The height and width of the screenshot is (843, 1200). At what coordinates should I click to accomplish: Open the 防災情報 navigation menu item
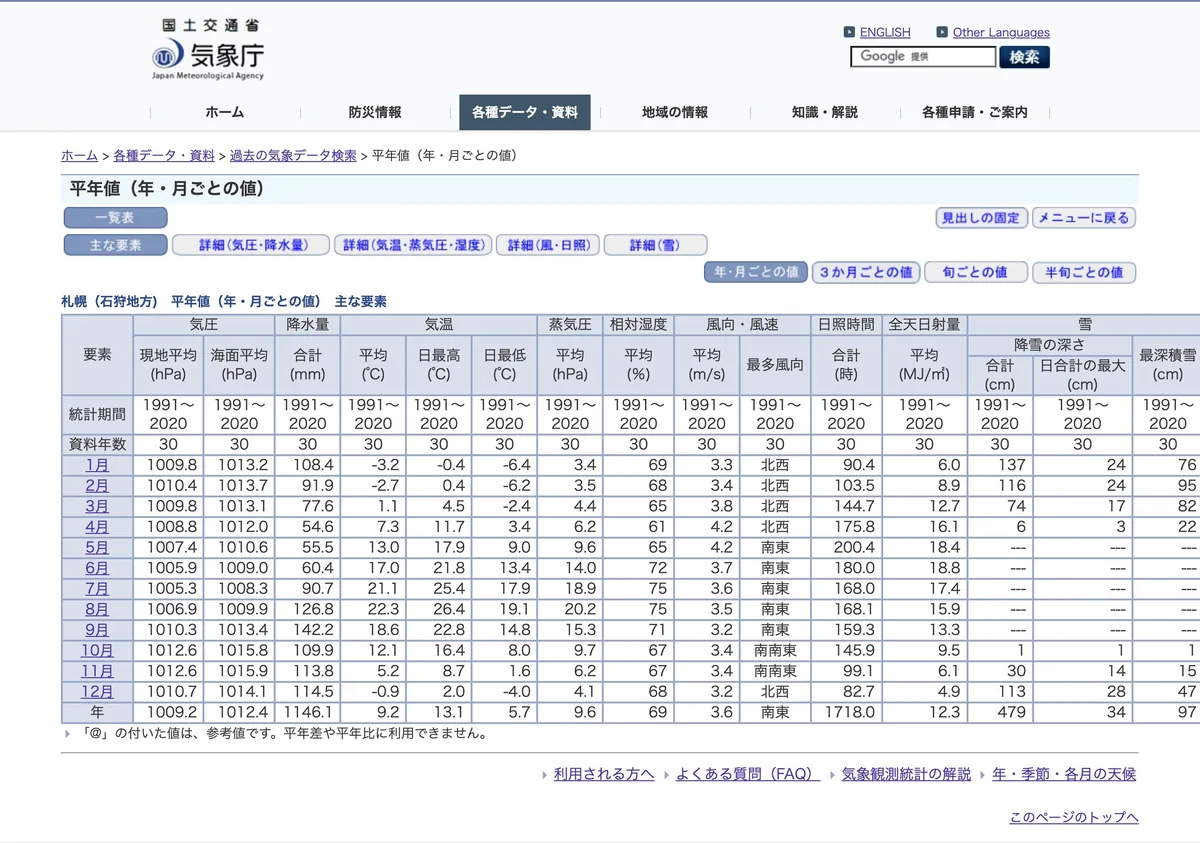click(375, 112)
